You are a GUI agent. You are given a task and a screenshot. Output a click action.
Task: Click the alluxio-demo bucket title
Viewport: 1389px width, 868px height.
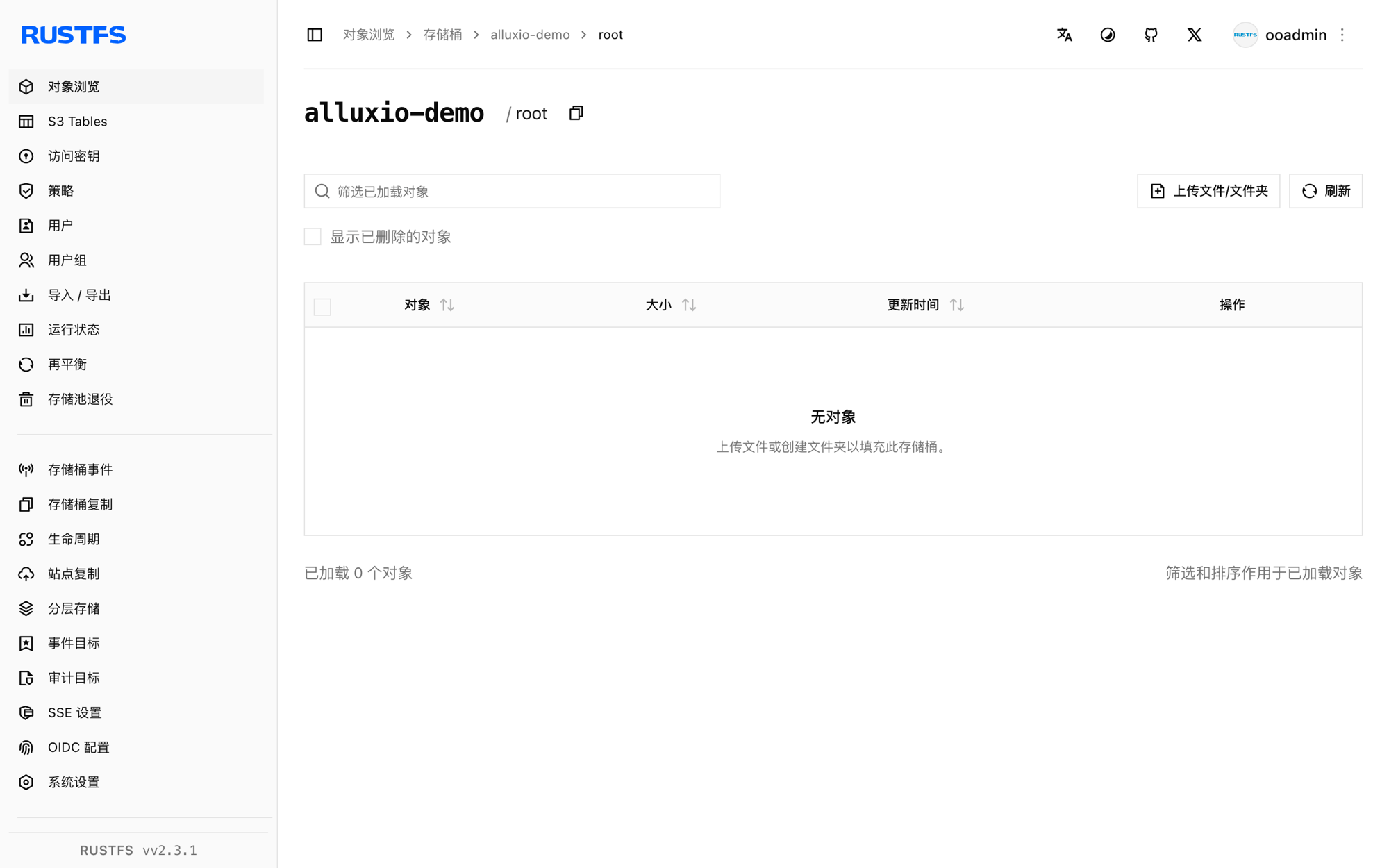(x=394, y=113)
